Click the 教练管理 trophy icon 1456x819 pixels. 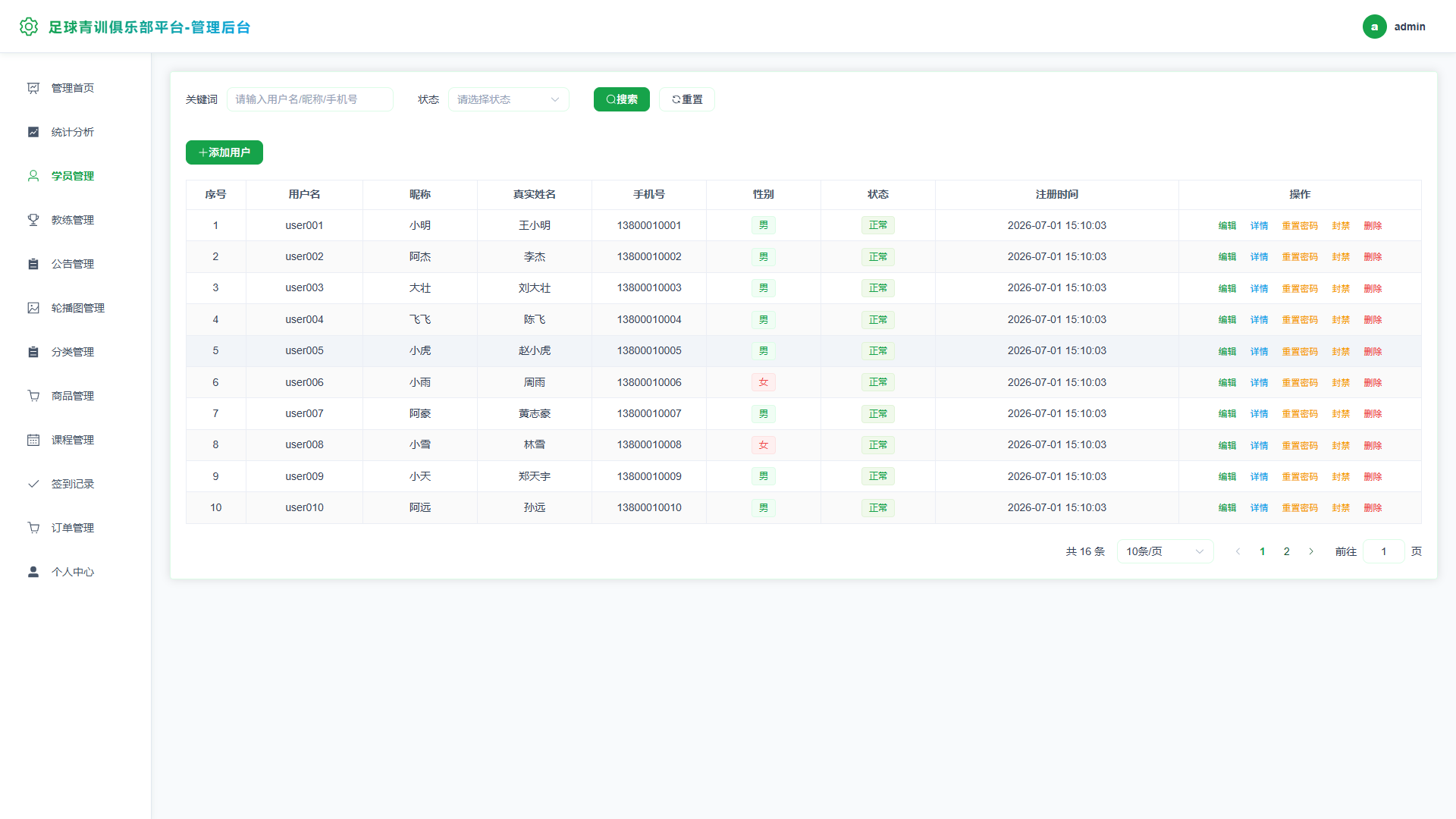pos(33,220)
